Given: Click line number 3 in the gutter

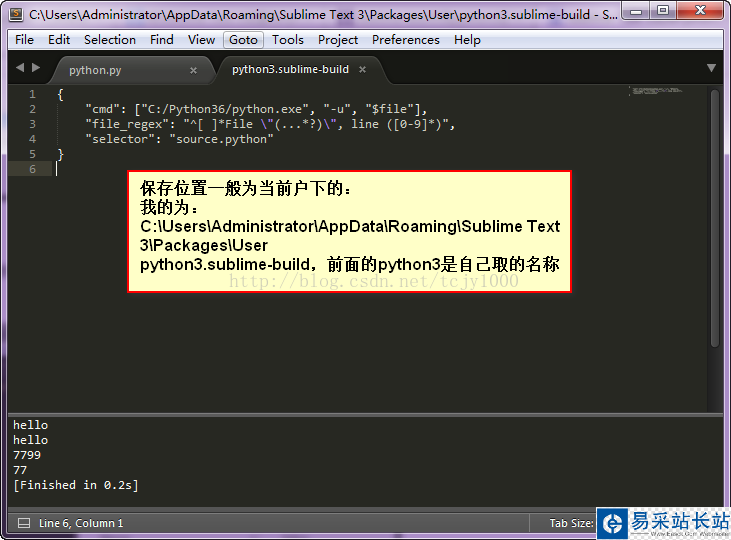Looking at the screenshot, I should (x=32, y=124).
